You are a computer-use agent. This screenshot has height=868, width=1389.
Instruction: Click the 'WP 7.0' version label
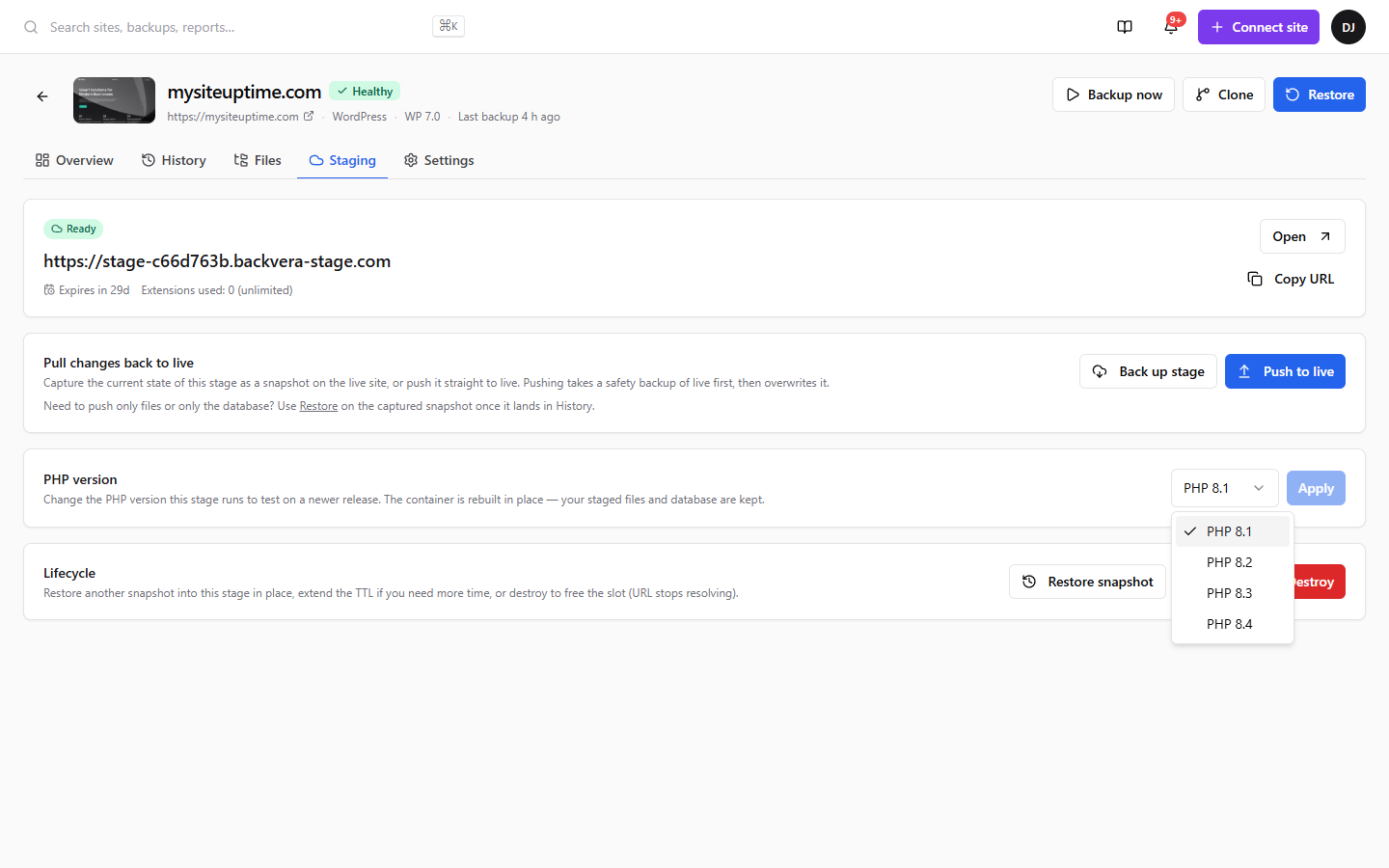click(x=422, y=117)
